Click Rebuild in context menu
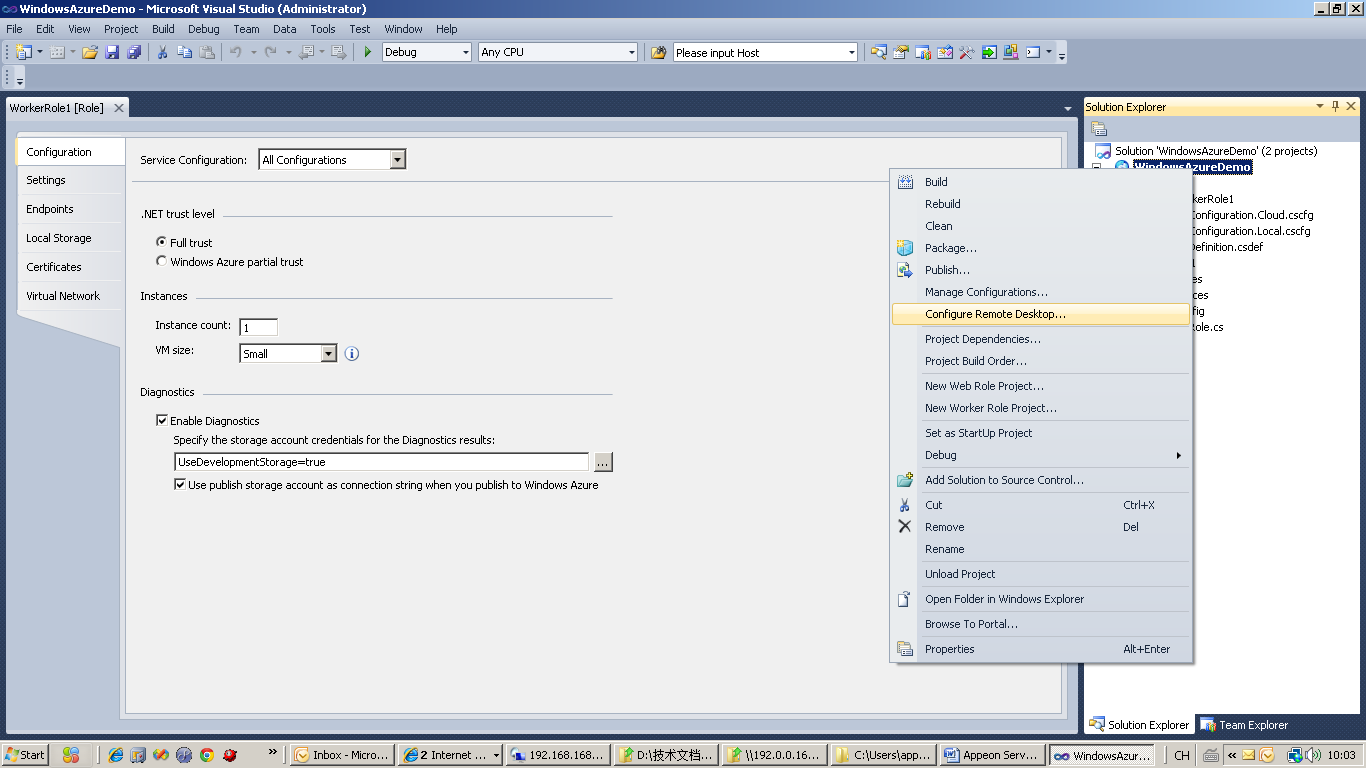Viewport: 1366px width, 768px height. tap(1040, 204)
